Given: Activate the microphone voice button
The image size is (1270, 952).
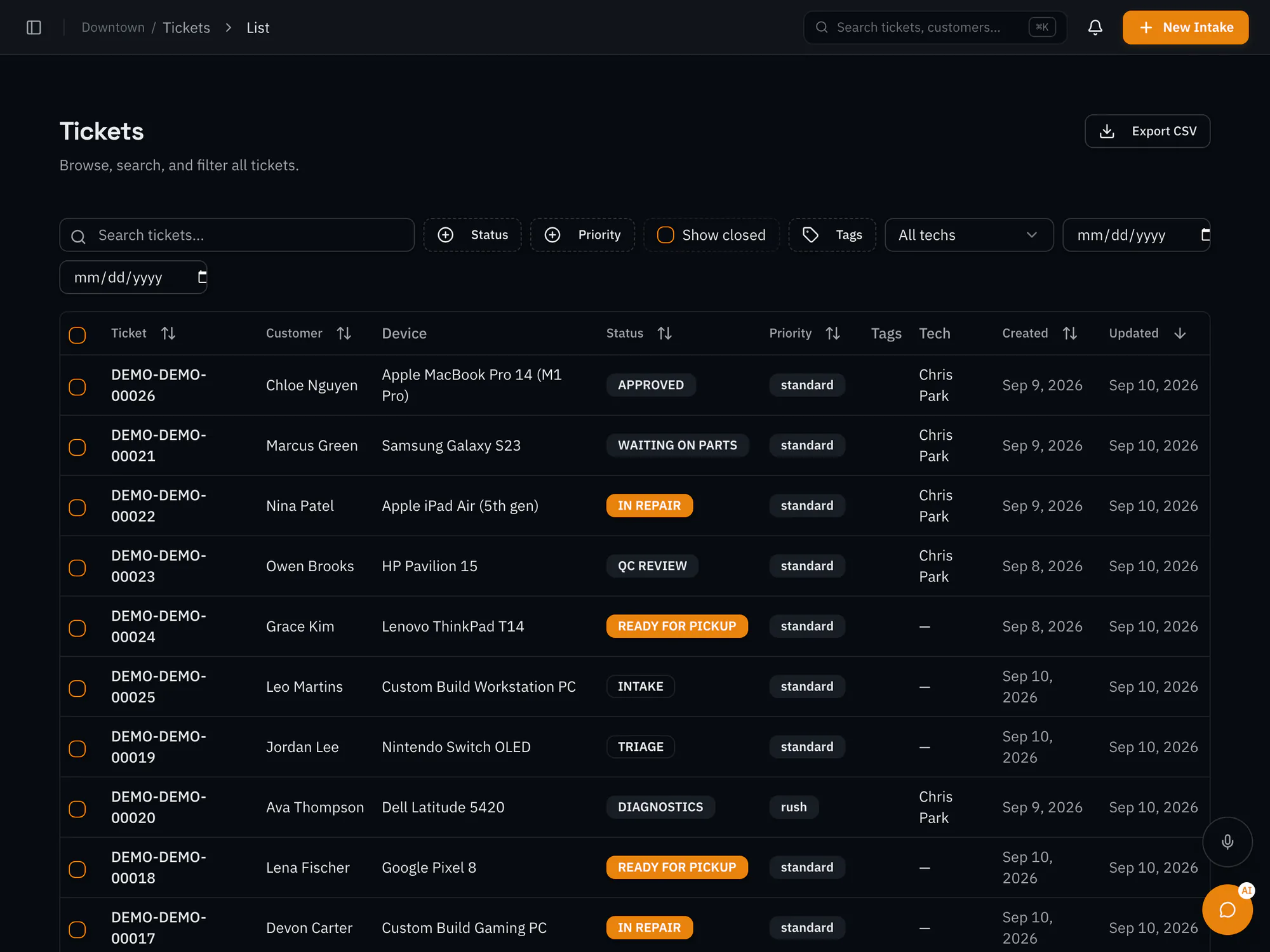Looking at the screenshot, I should coord(1227,842).
